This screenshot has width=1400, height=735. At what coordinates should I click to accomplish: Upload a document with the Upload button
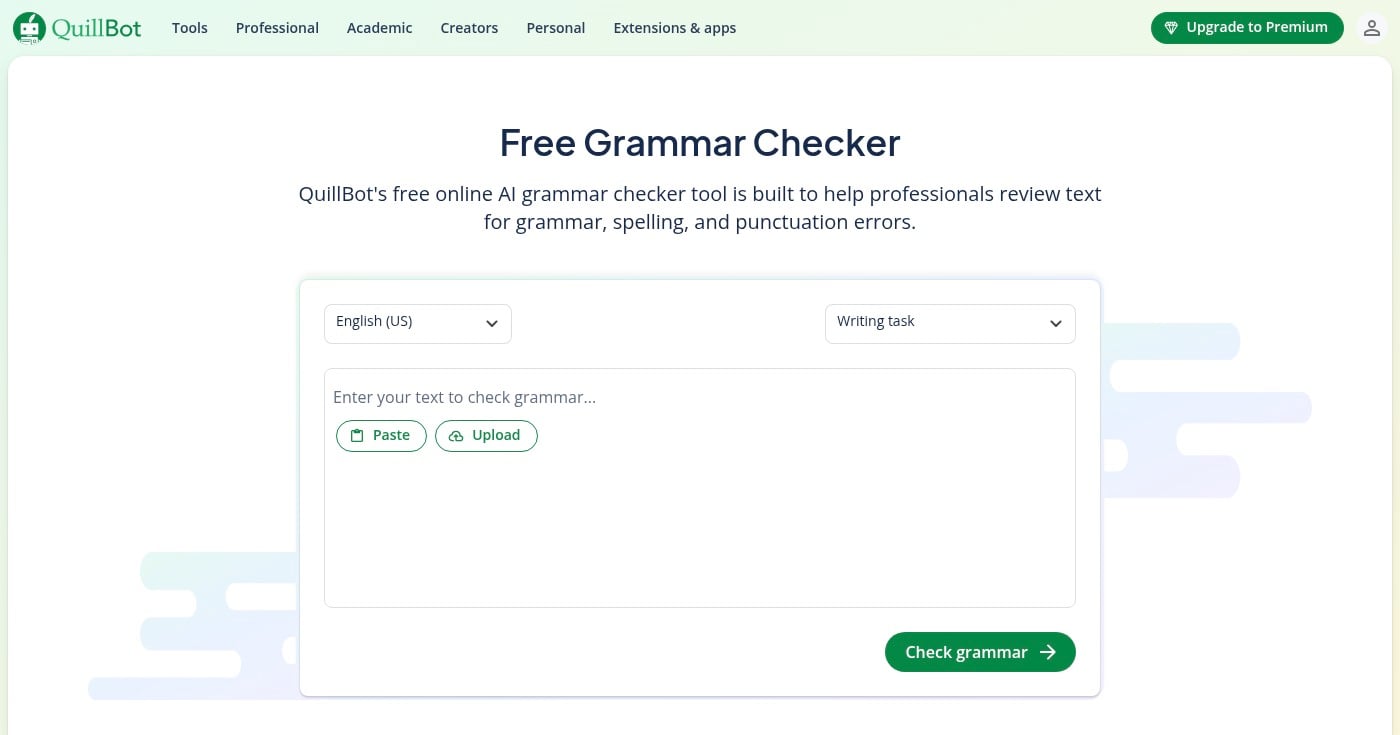(486, 435)
